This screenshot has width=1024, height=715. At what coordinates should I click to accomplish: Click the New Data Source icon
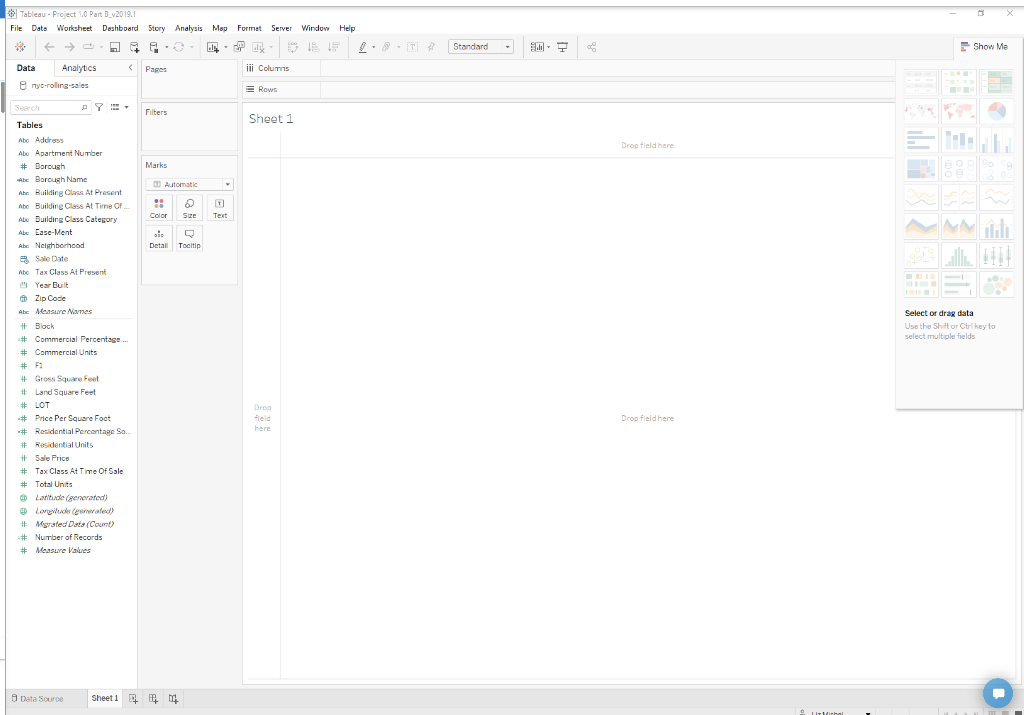(x=135, y=47)
